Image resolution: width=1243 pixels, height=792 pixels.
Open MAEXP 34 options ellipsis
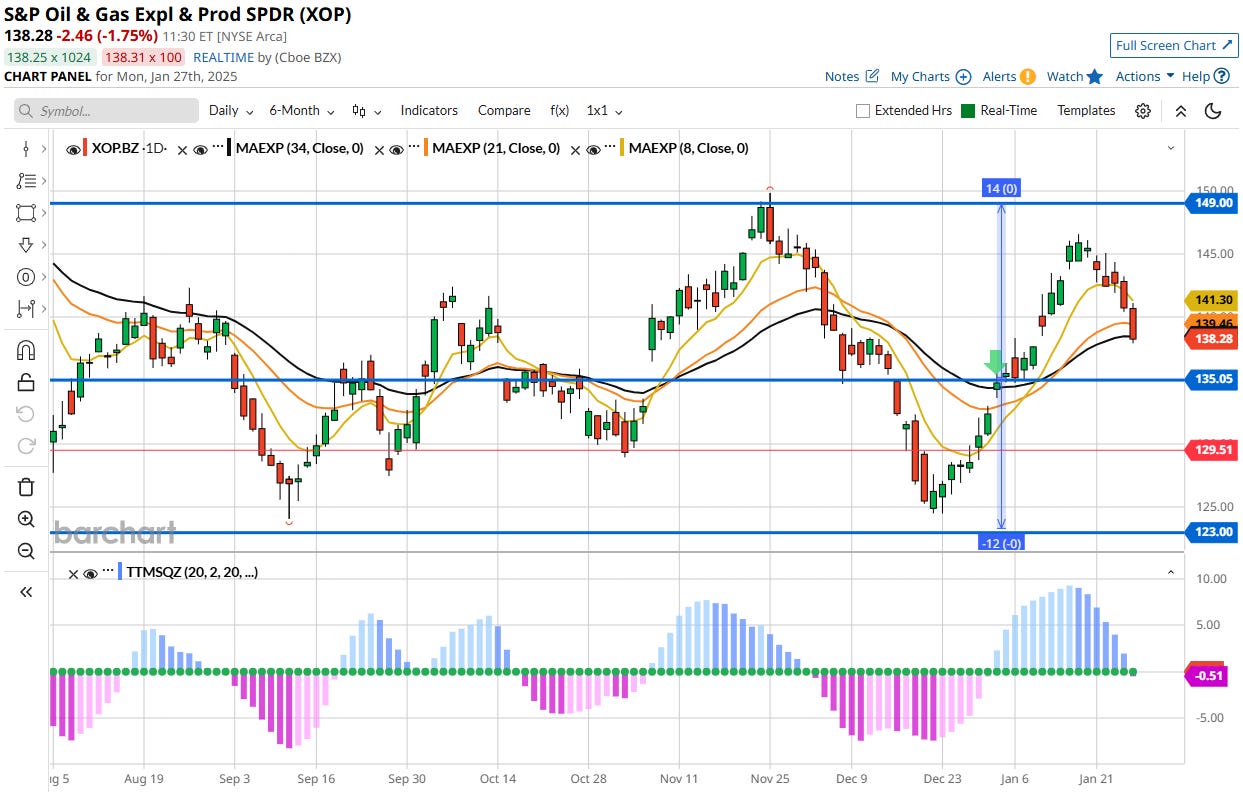pos(218,146)
